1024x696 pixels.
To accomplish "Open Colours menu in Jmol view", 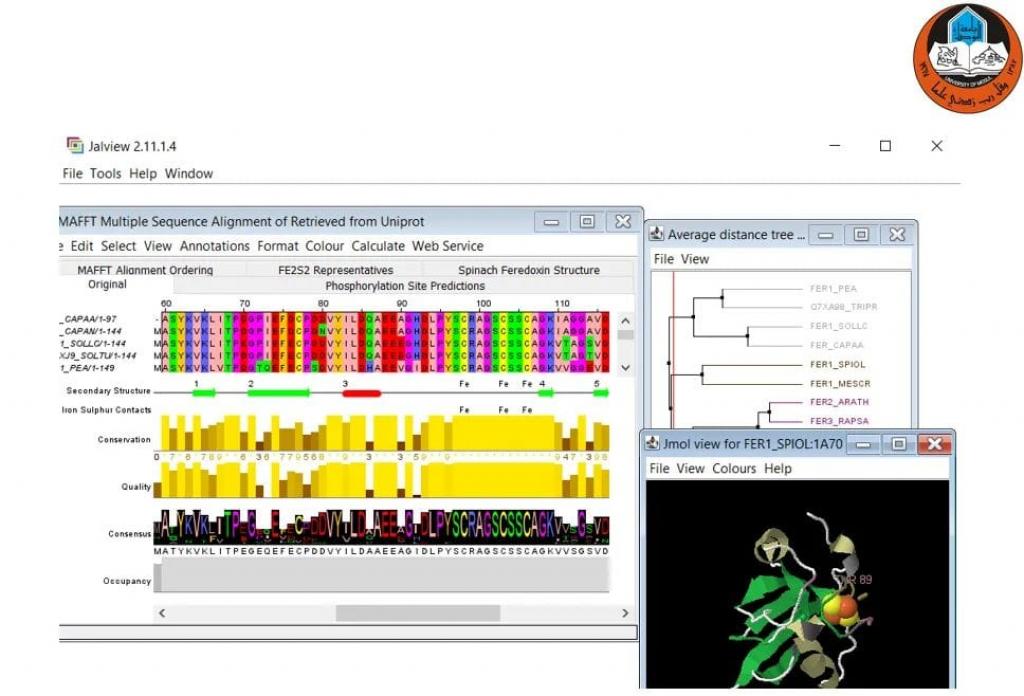I will point(734,468).
